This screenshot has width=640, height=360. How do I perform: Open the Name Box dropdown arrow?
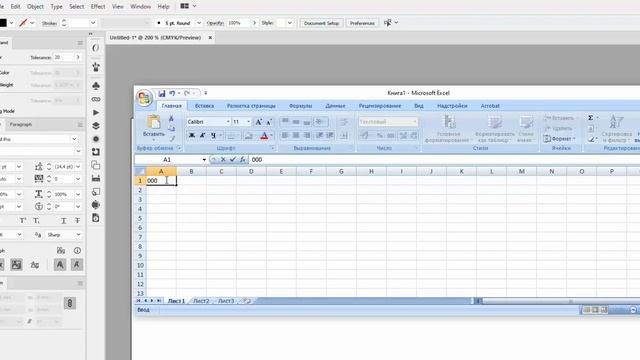click(204, 160)
